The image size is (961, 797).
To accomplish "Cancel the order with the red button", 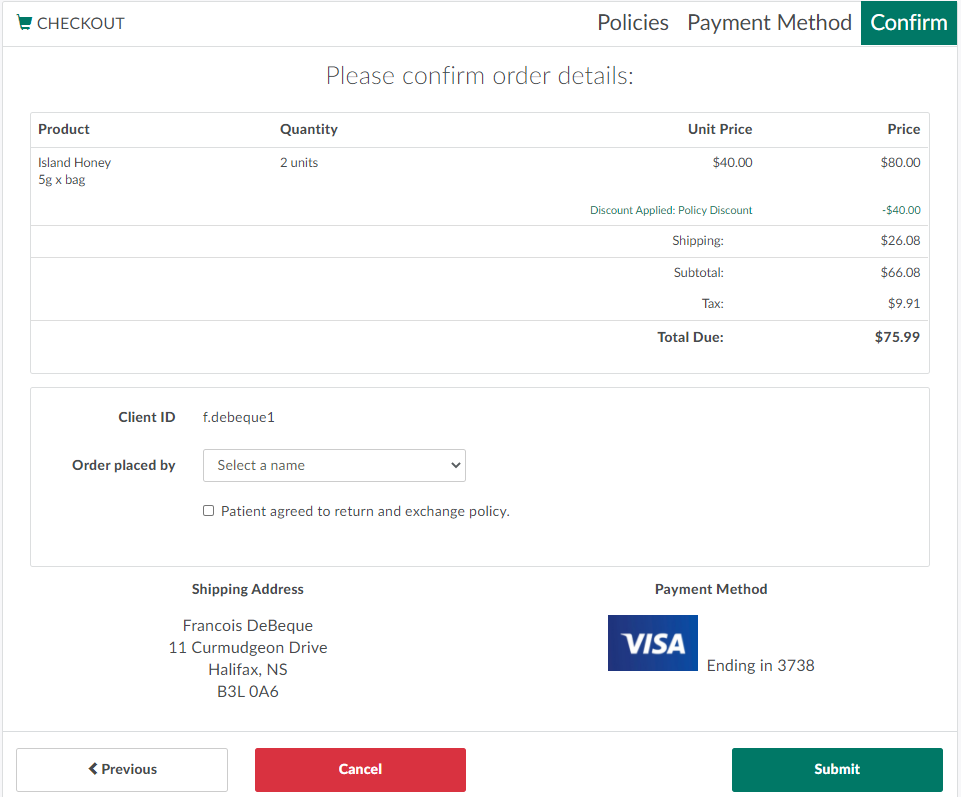I will [360, 769].
